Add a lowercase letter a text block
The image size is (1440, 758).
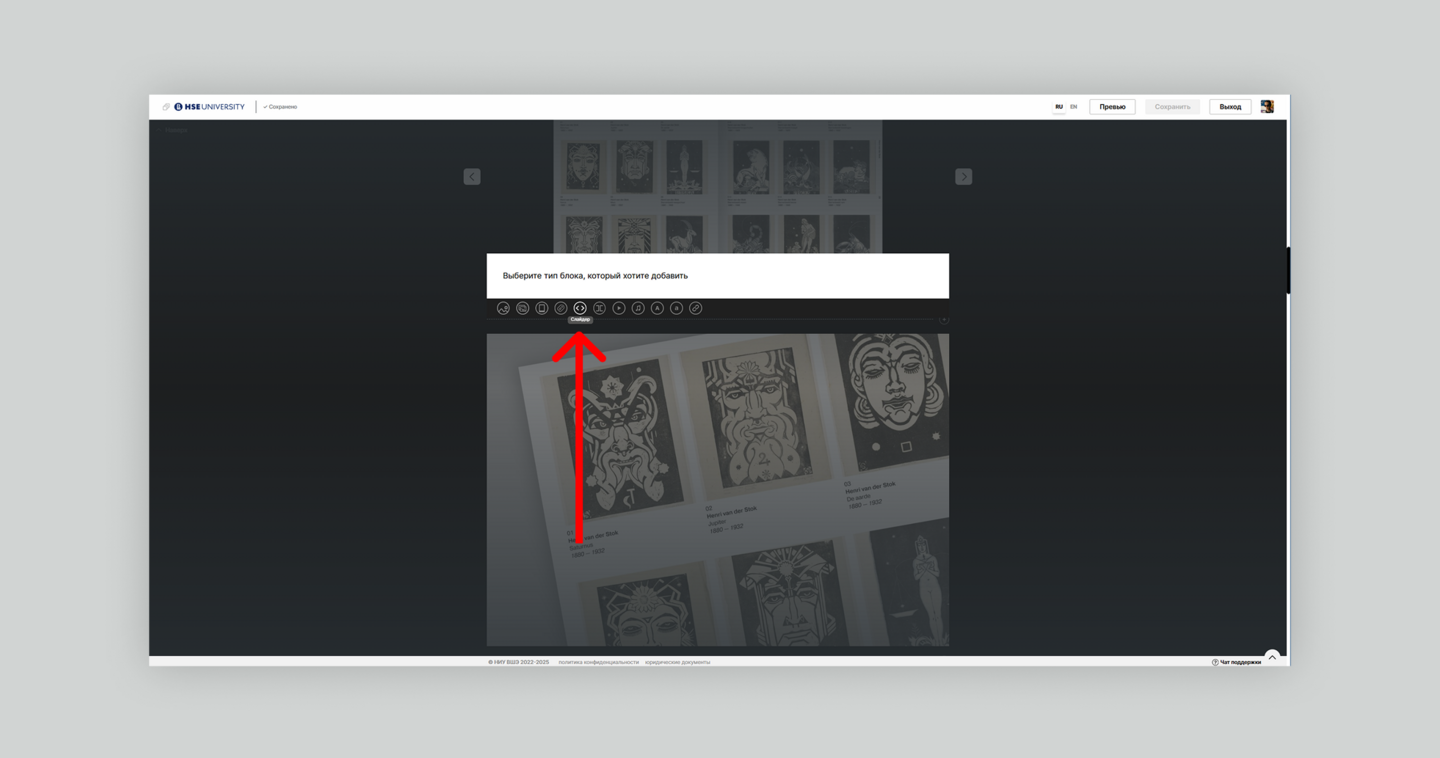(x=676, y=308)
